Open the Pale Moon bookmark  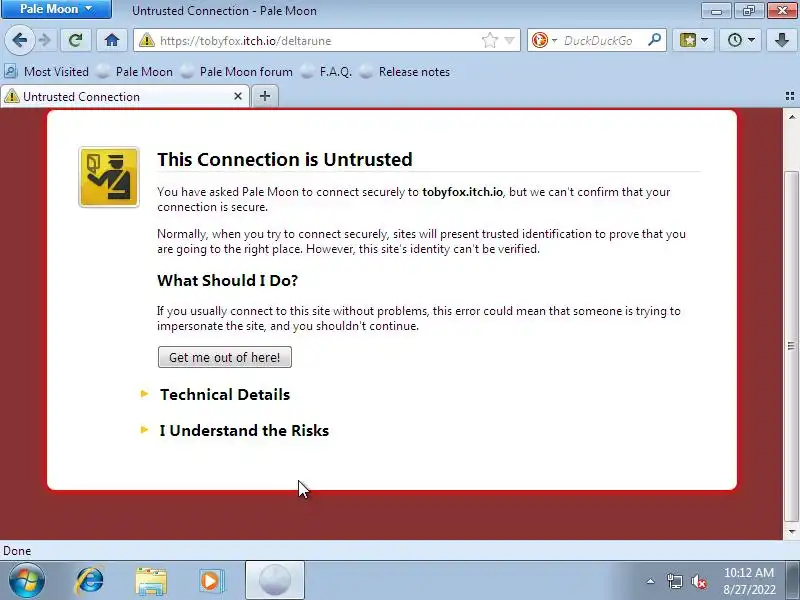pos(135,72)
